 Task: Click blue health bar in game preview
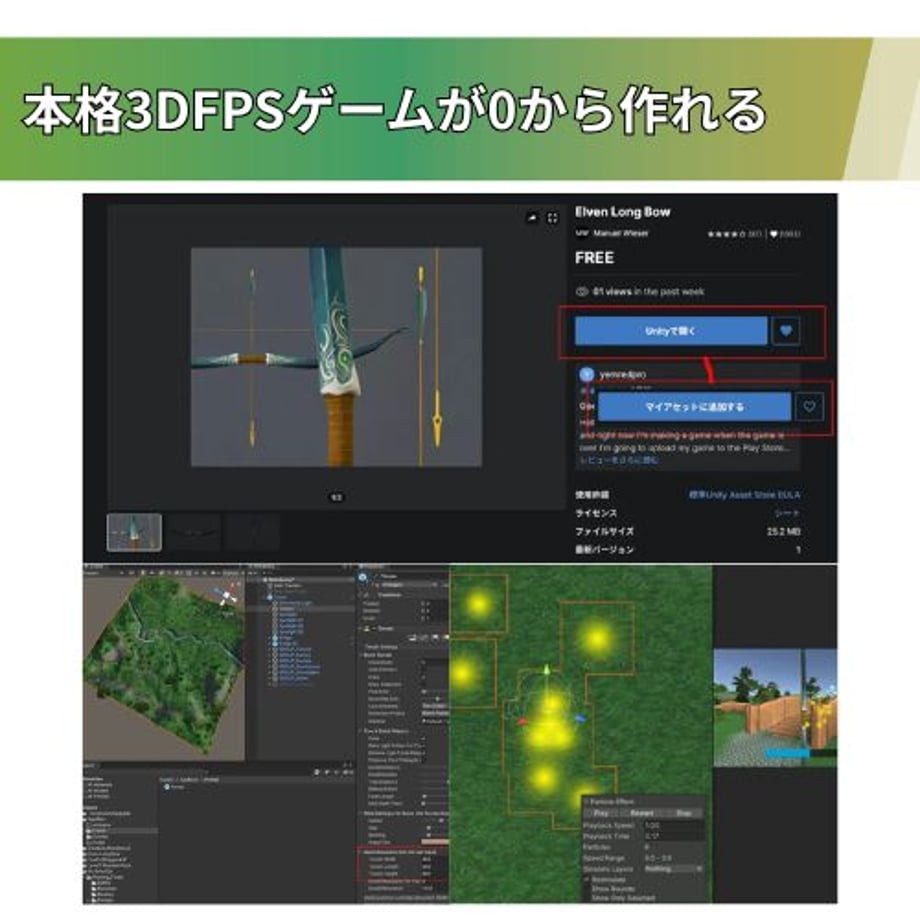tap(787, 753)
